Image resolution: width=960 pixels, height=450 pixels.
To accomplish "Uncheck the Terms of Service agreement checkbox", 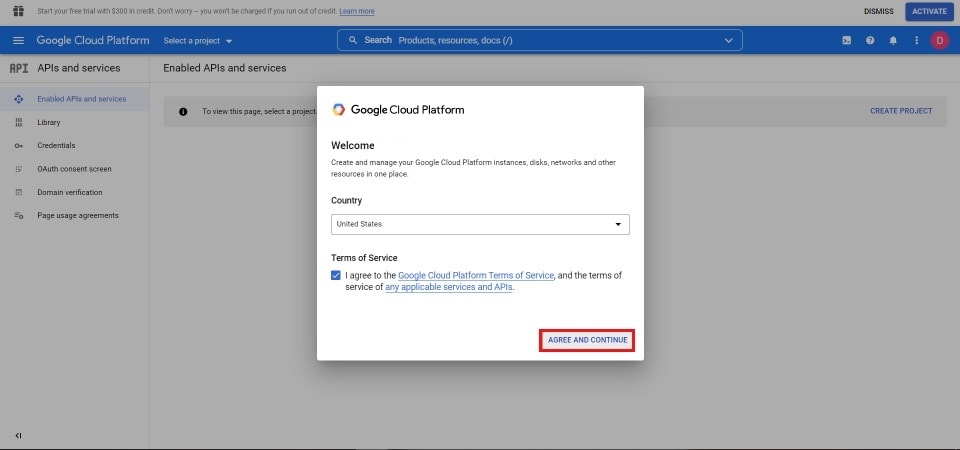I will (336, 276).
